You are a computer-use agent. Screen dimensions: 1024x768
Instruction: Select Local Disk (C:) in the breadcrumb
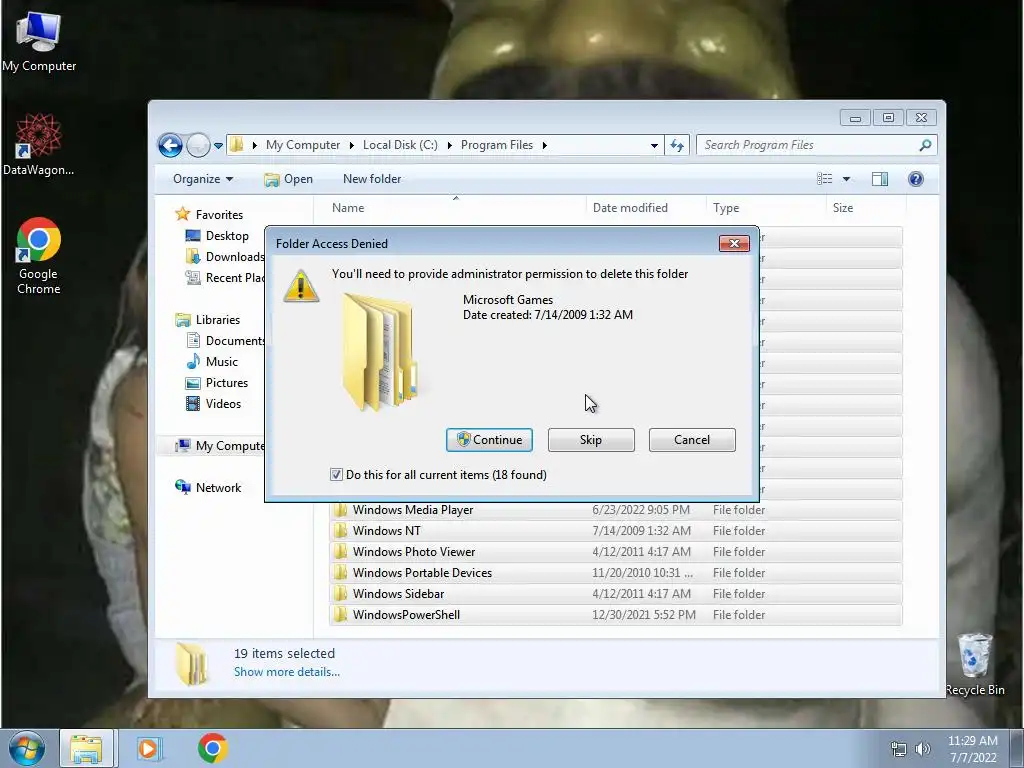pos(400,145)
